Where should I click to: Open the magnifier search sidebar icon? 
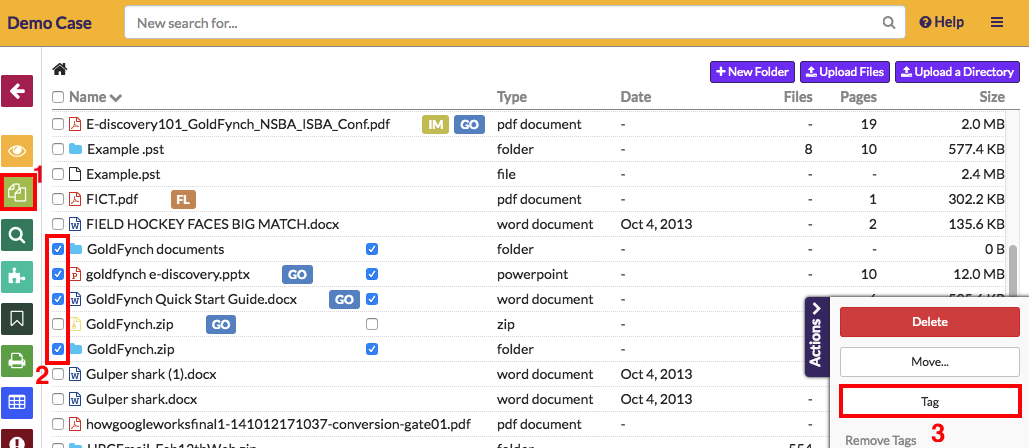[17, 235]
